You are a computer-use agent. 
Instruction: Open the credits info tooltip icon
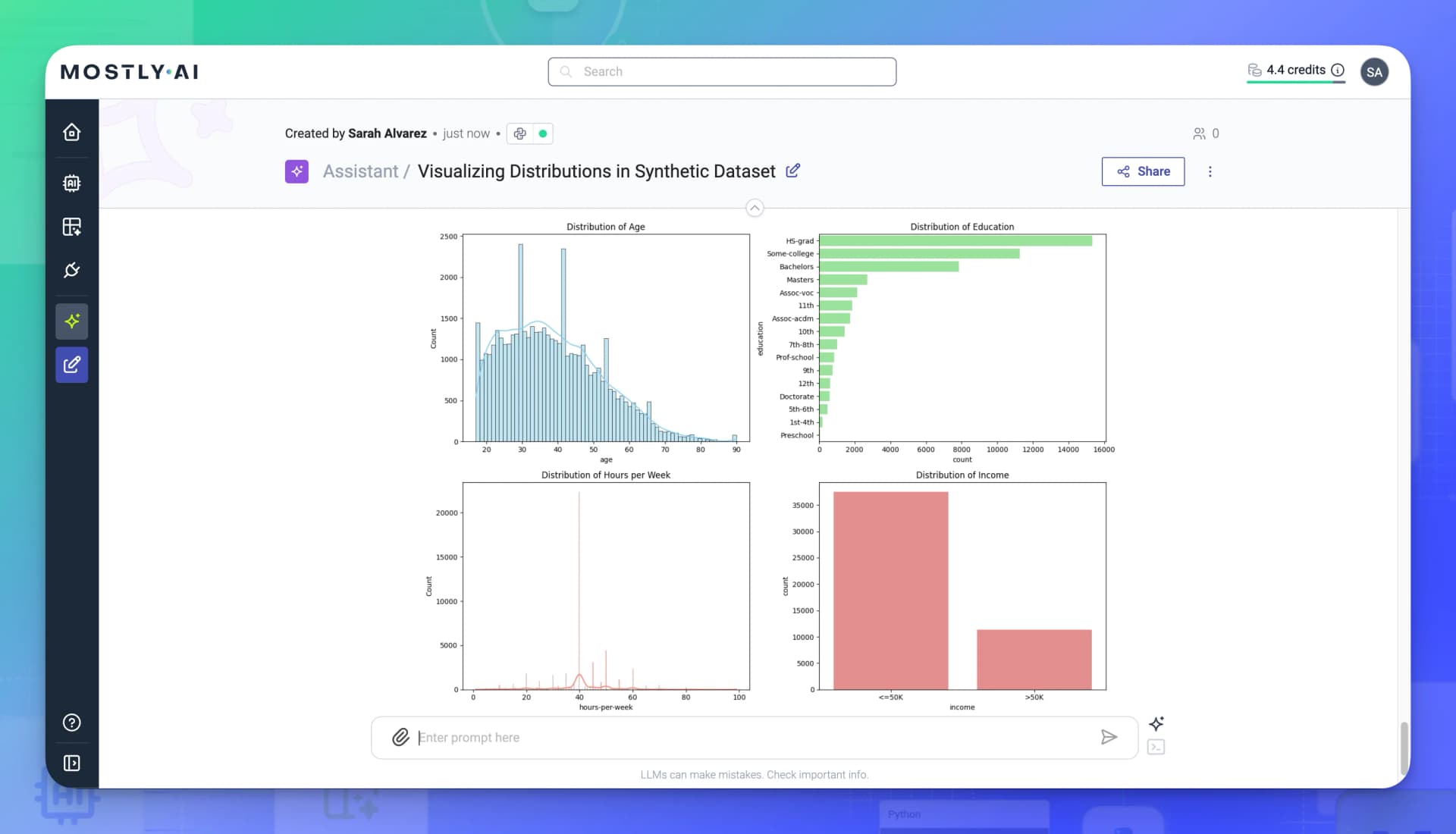tap(1337, 69)
